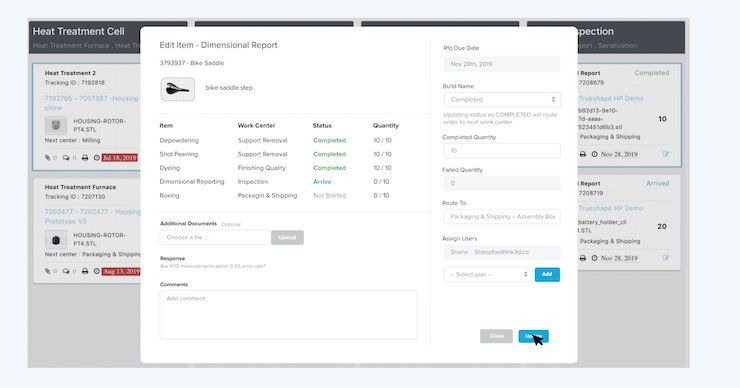Click the quantity 10 on the Completed card
This screenshot has width=740, height=388.
(x=662, y=119)
